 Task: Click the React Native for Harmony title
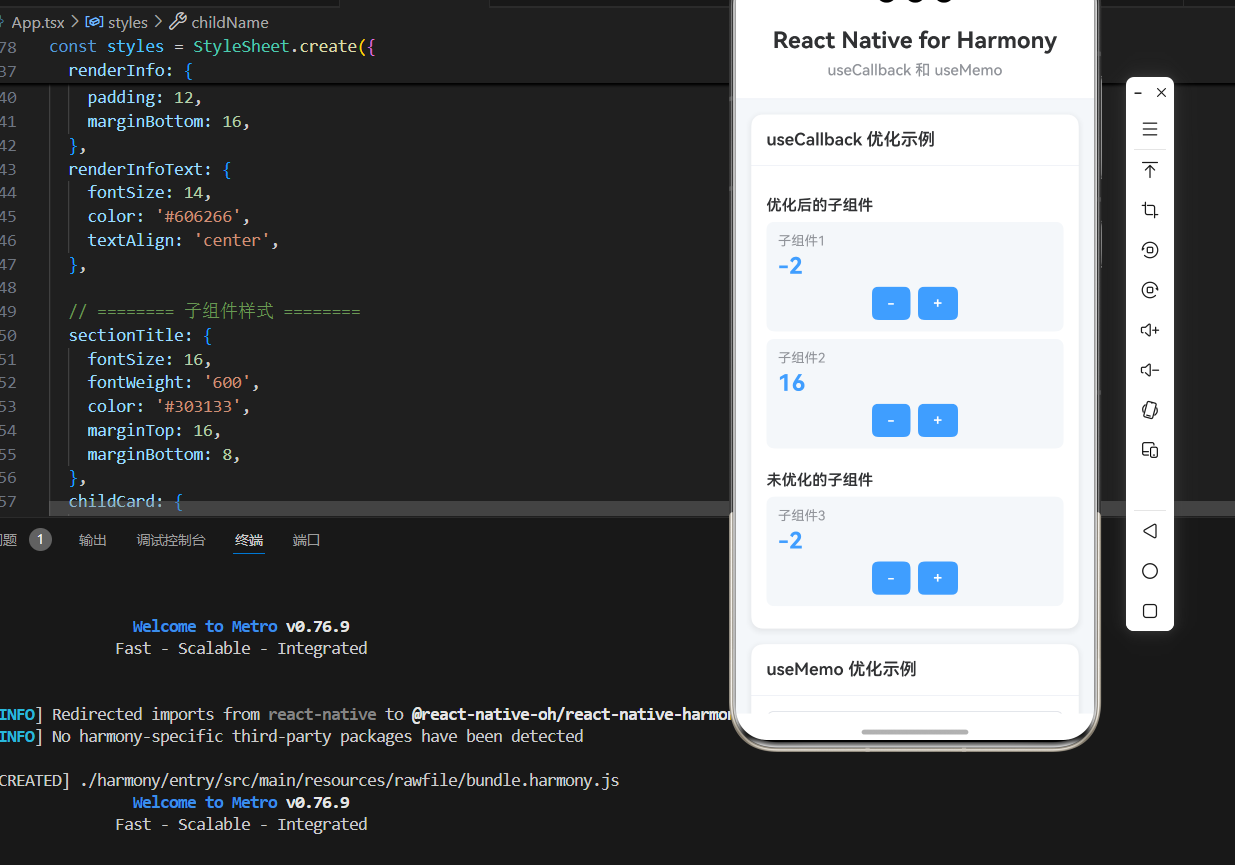click(x=914, y=41)
